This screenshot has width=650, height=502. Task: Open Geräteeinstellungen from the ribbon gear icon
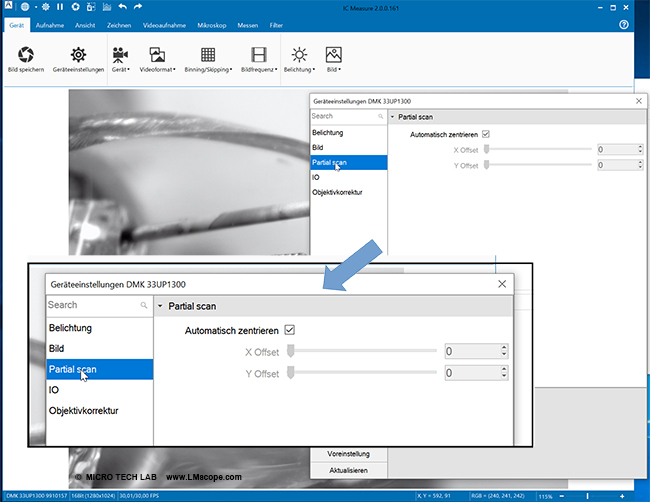[x=77, y=53]
